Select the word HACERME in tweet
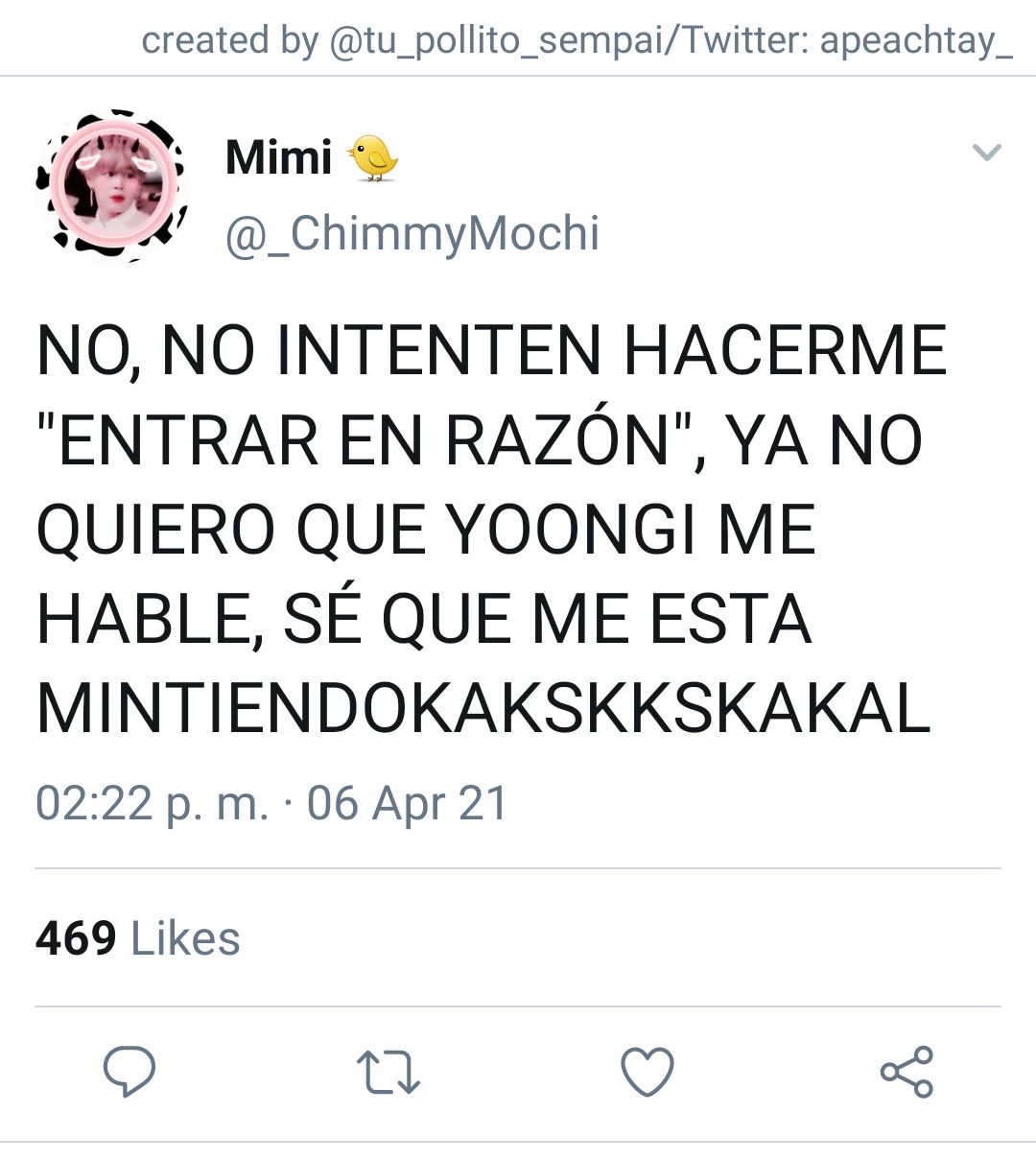 pos(786,350)
